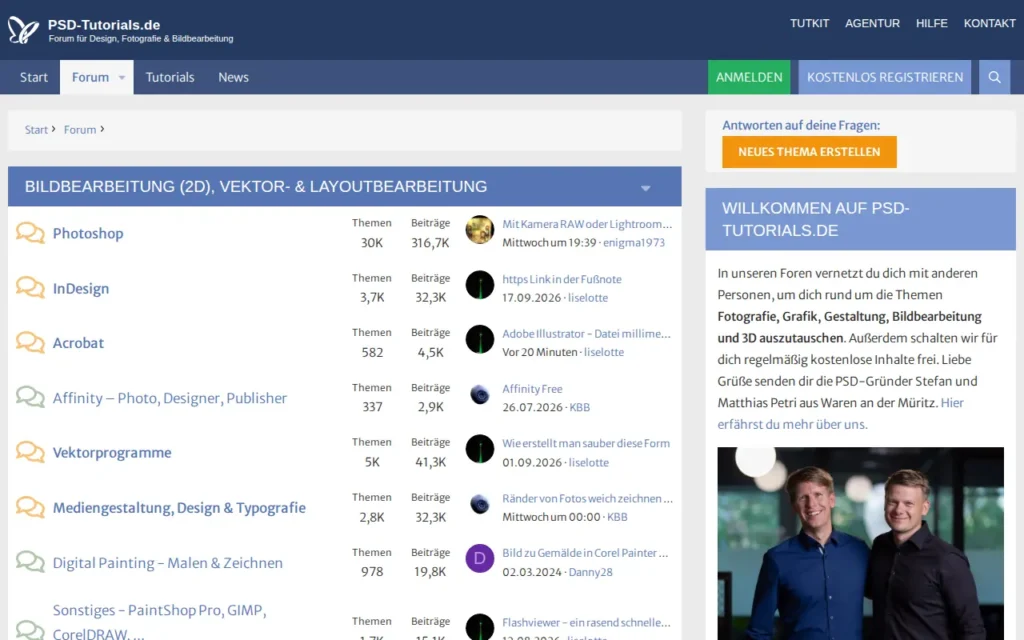Click the Forum breadcrumb link
Viewport: 1024px width, 640px height.
pos(80,130)
